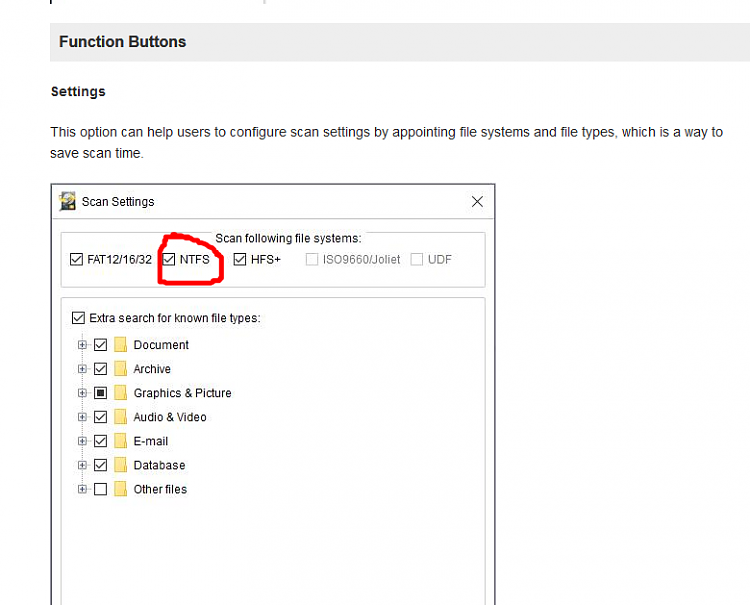The image size is (750, 605).
Task: Uncheck the FAT12/16/32 file system
Action: point(77,260)
